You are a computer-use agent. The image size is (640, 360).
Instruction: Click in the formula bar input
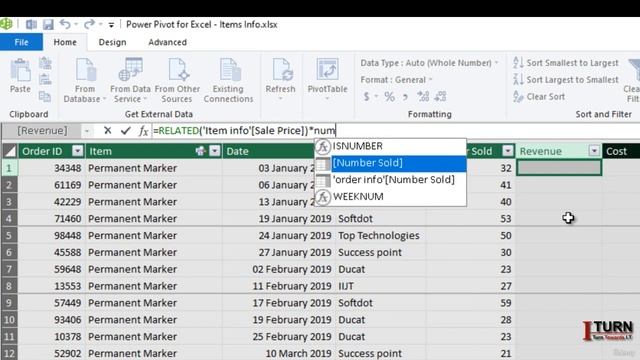click(395, 131)
